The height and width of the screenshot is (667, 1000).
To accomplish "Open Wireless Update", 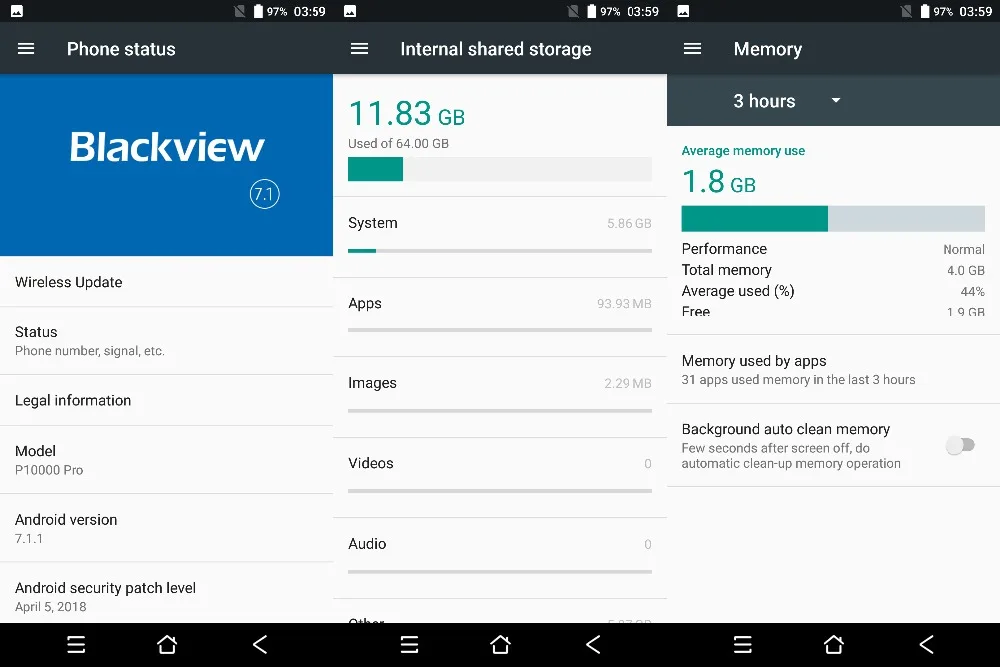I will tap(166, 282).
